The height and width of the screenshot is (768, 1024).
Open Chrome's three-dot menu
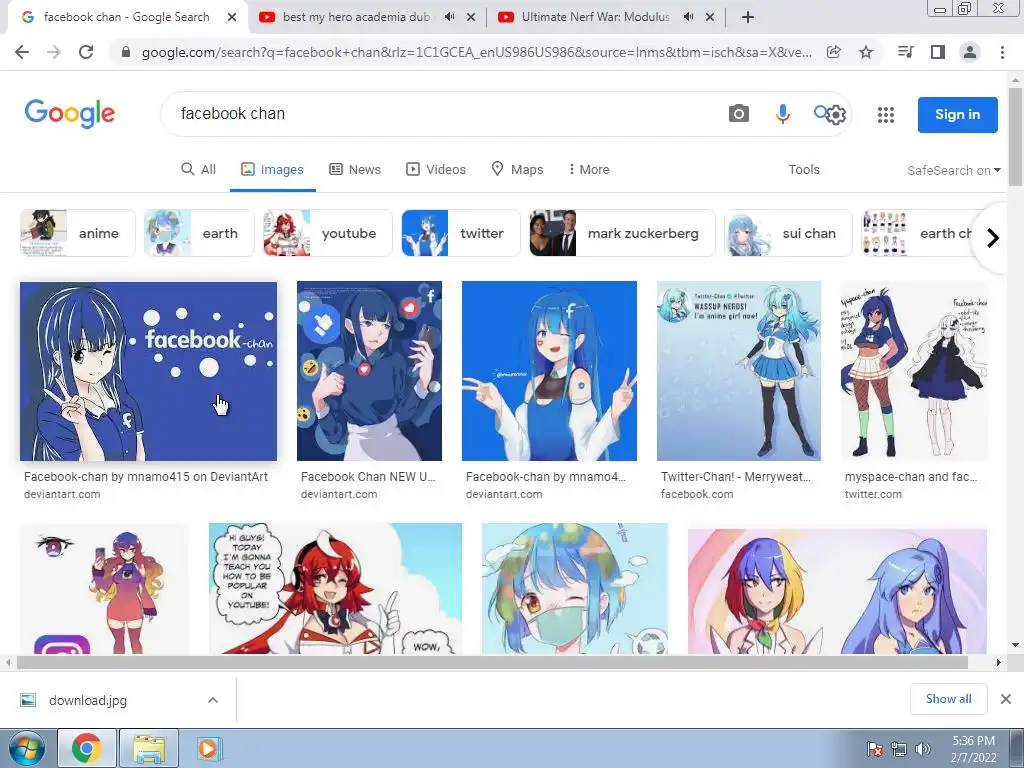point(1002,52)
